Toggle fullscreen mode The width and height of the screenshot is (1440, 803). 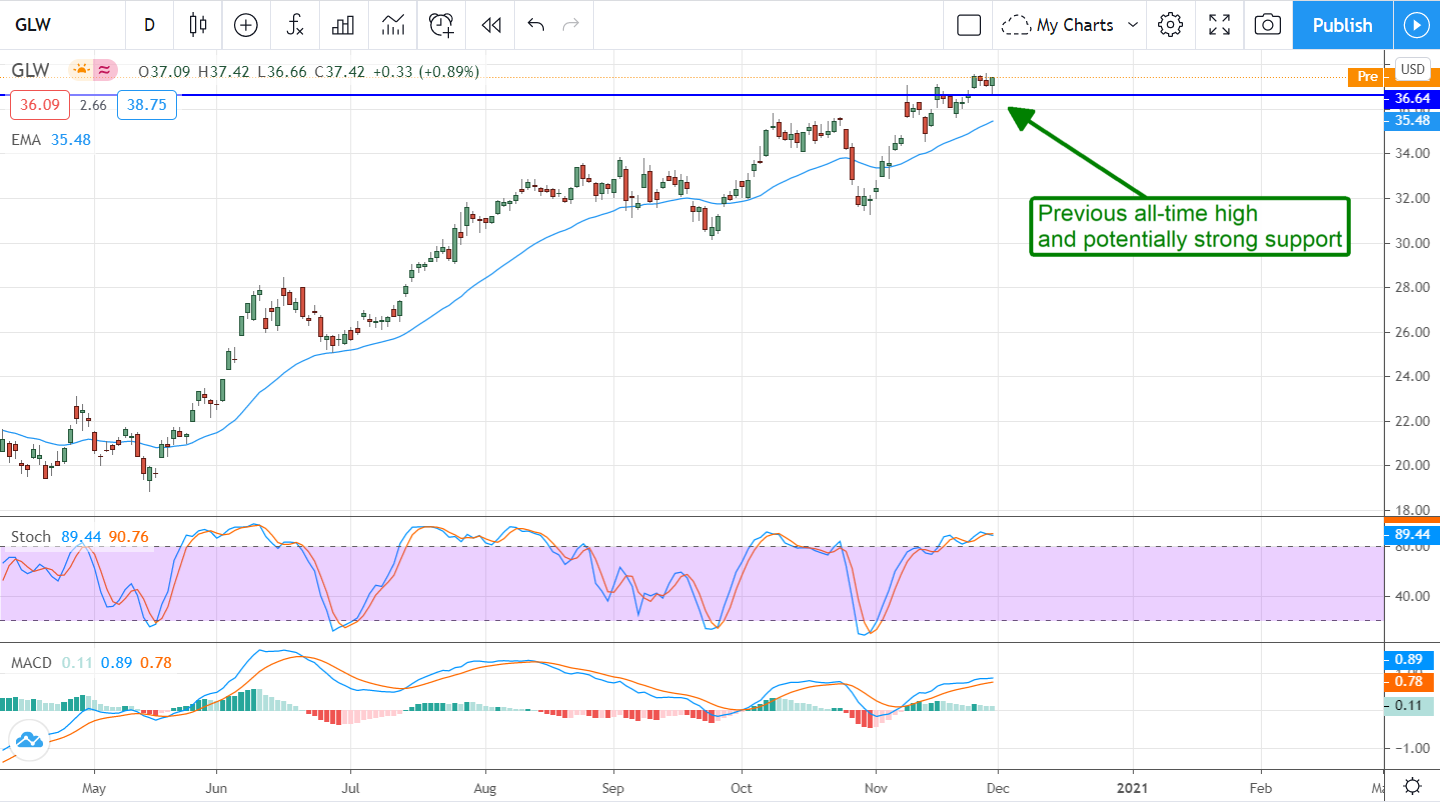click(1219, 25)
